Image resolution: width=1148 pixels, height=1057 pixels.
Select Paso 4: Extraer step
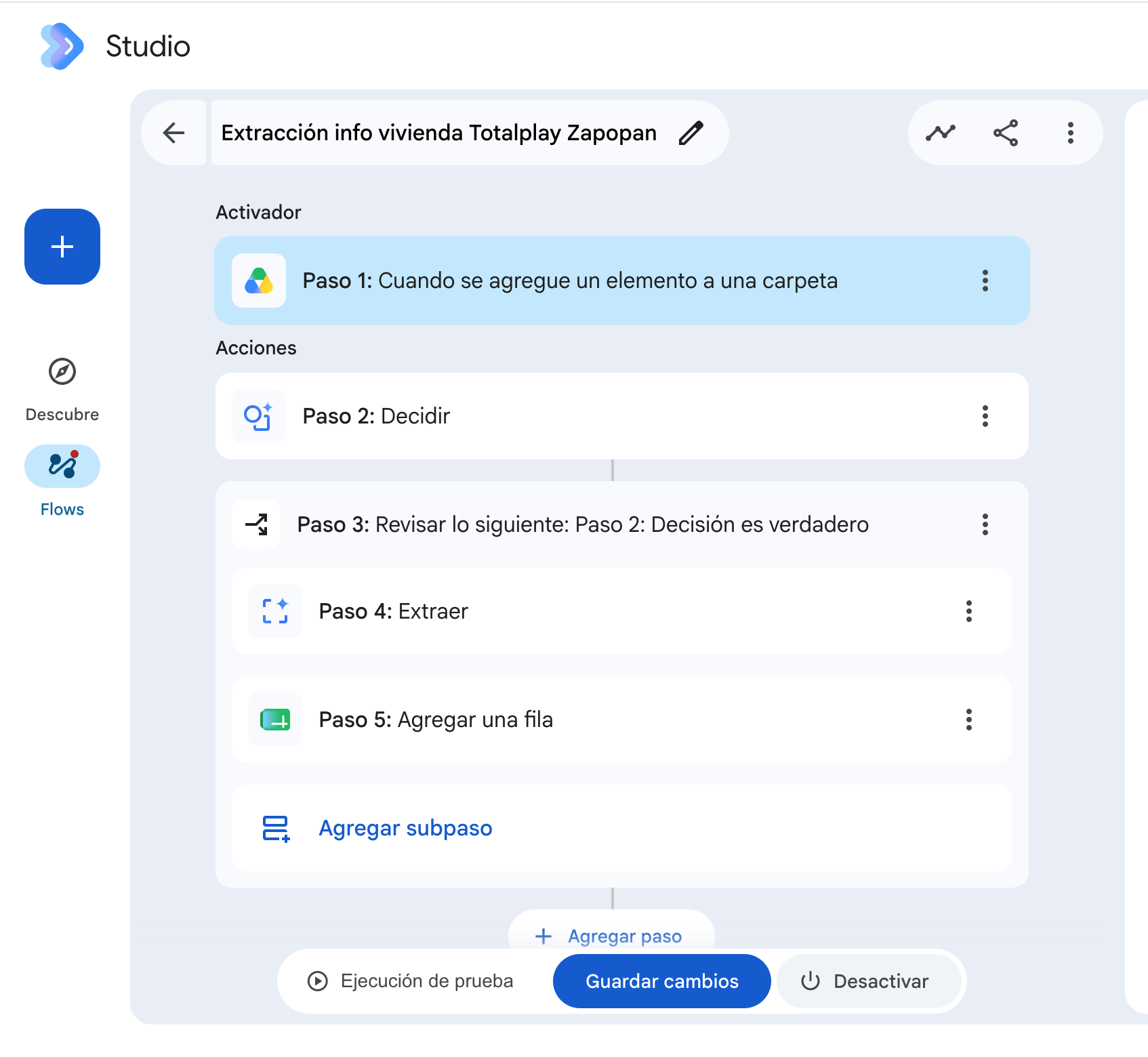click(622, 611)
